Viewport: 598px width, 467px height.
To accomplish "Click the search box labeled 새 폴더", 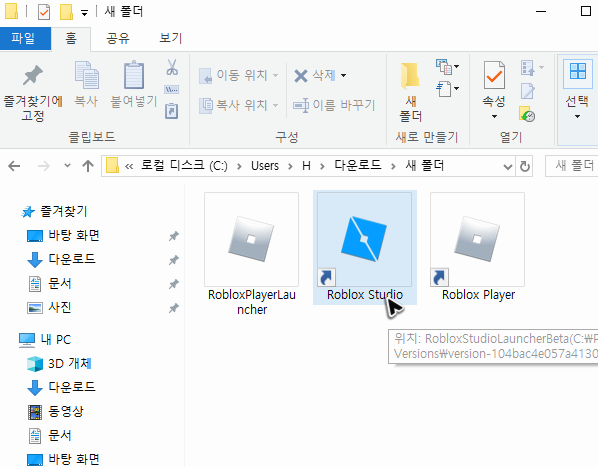I will 572,166.
